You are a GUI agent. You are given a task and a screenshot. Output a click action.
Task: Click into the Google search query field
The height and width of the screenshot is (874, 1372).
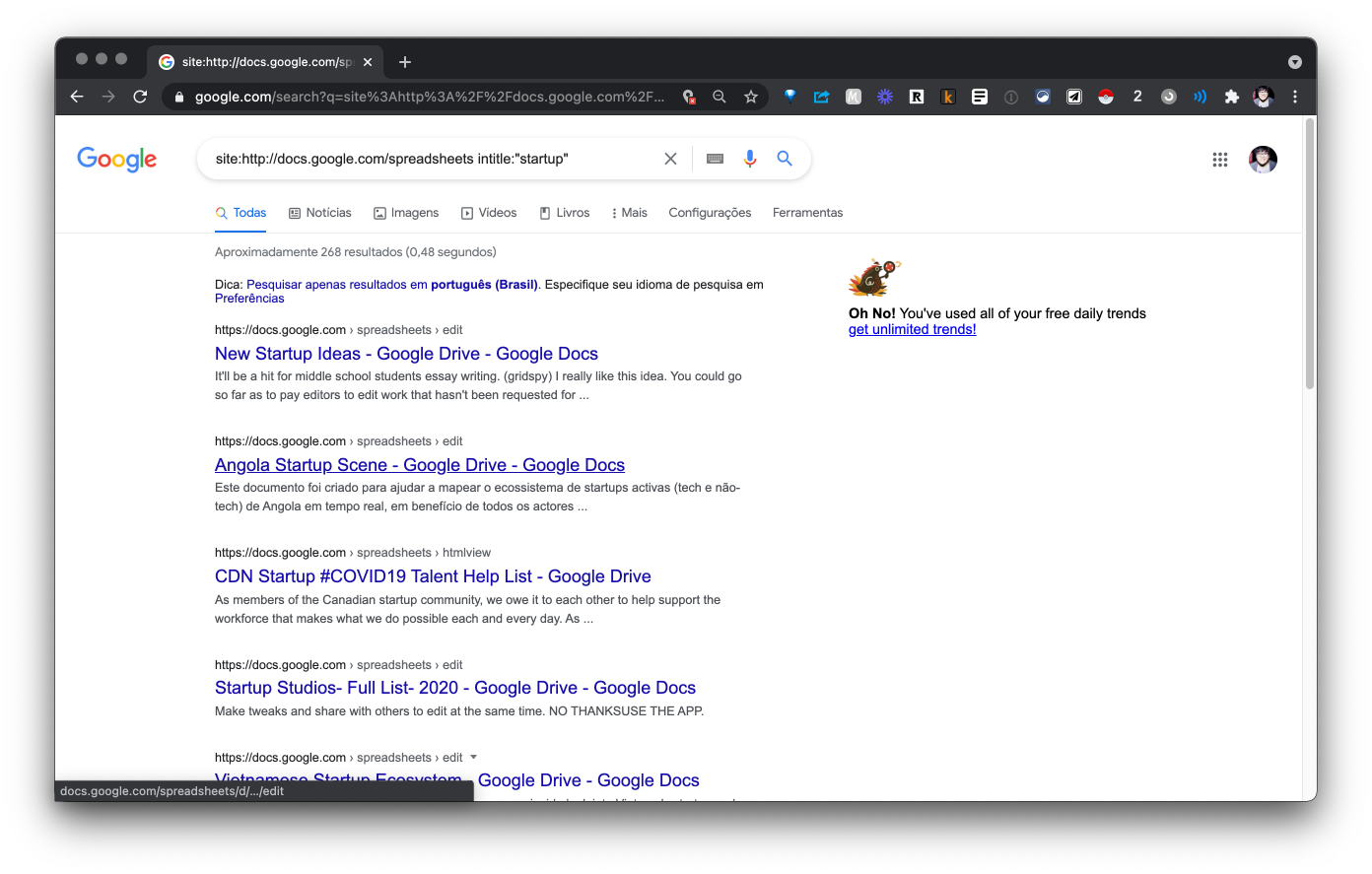coord(434,159)
